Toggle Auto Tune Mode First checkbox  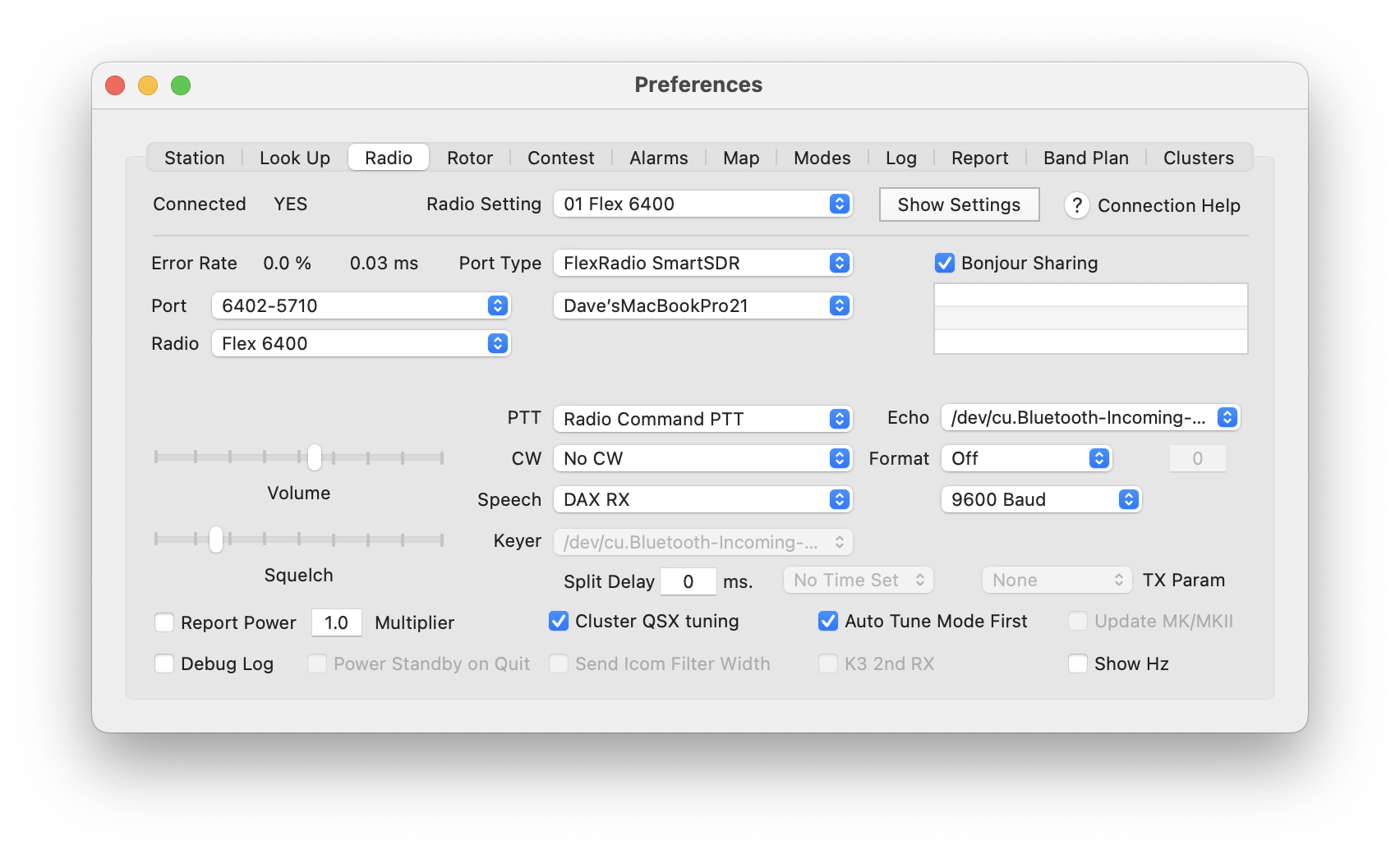[x=828, y=622]
